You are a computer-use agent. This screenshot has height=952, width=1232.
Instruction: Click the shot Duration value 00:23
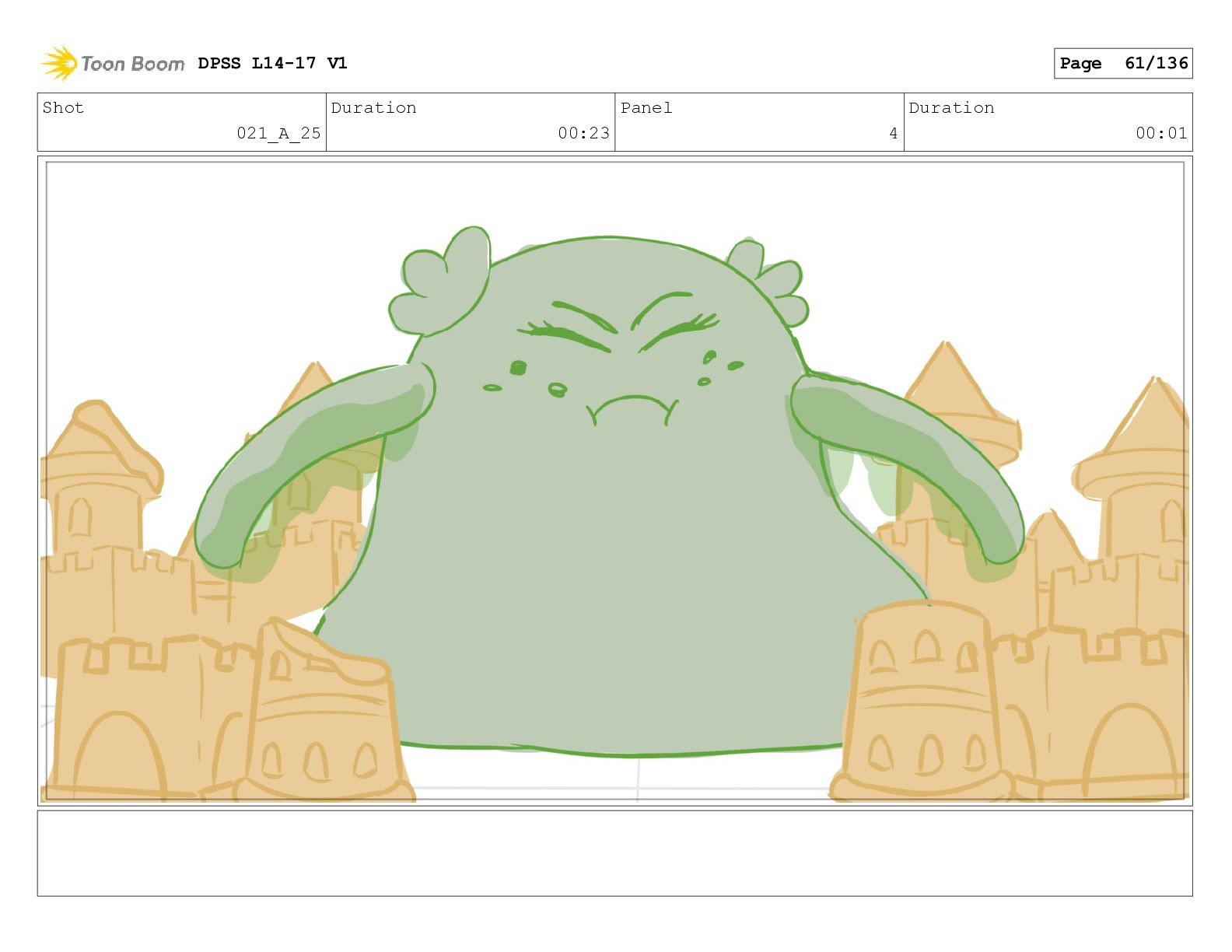(583, 133)
